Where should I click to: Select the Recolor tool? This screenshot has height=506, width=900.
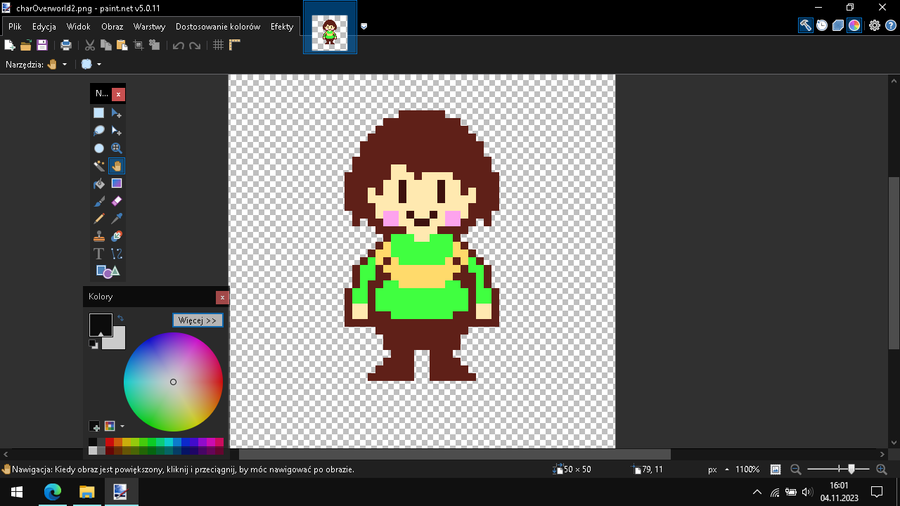(x=117, y=236)
